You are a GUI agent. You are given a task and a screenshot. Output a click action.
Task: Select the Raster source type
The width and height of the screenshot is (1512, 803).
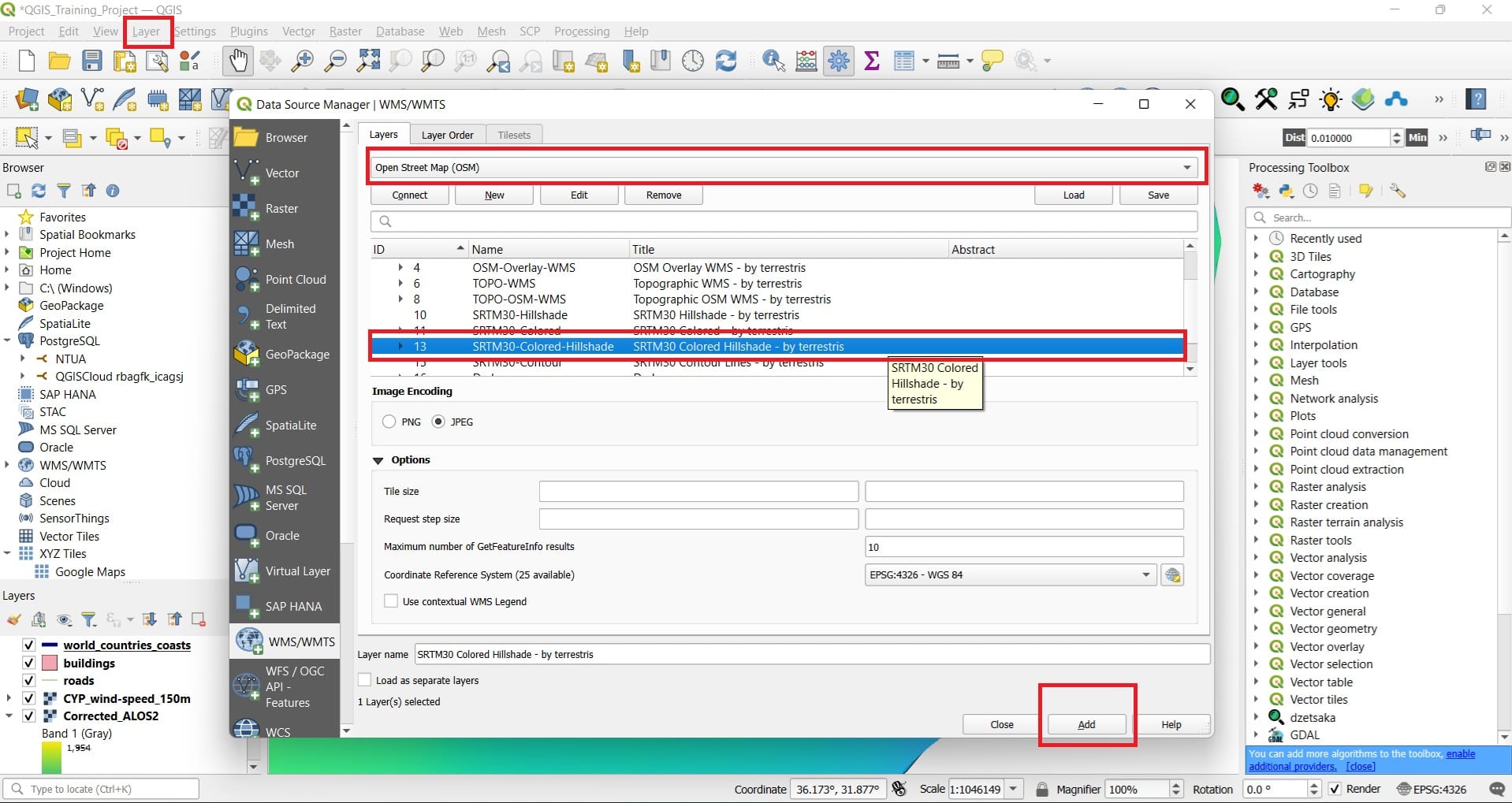click(x=285, y=208)
